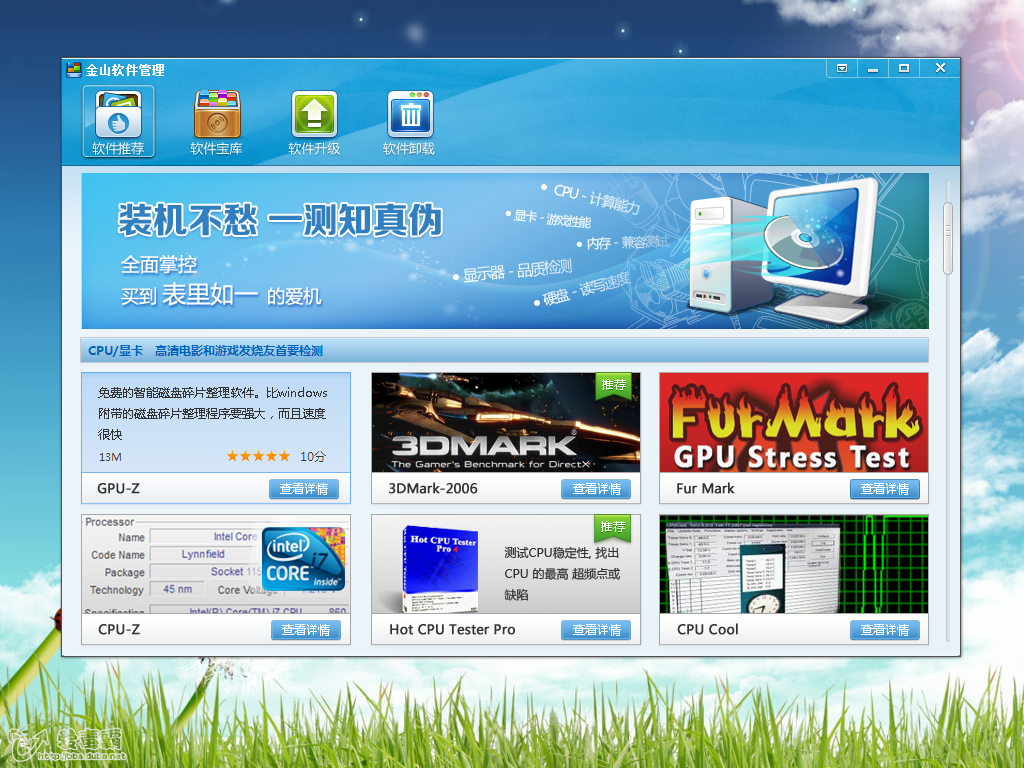Maximize the 金山软件管理 window
The height and width of the screenshot is (768, 1024).
[x=904, y=68]
